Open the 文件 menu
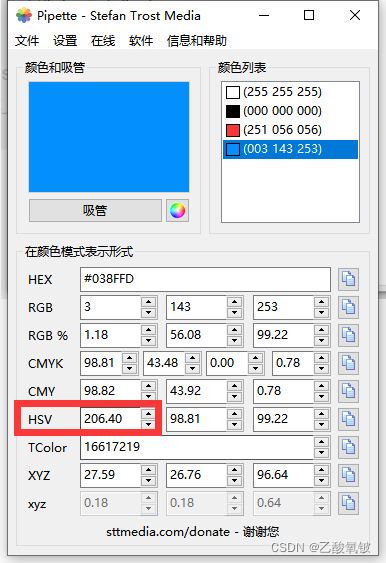Image resolution: width=386 pixels, height=563 pixels. pos(27,41)
